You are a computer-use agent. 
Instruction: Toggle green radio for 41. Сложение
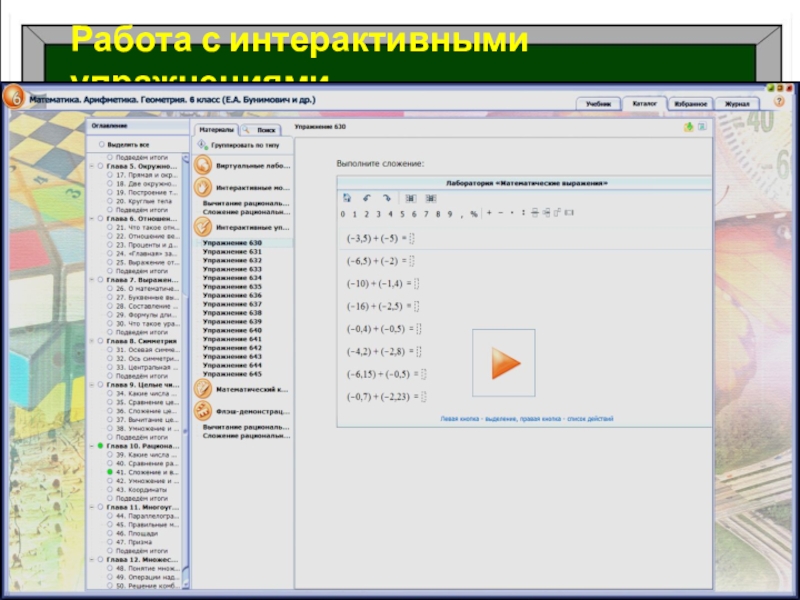pyautogui.click(x=110, y=472)
